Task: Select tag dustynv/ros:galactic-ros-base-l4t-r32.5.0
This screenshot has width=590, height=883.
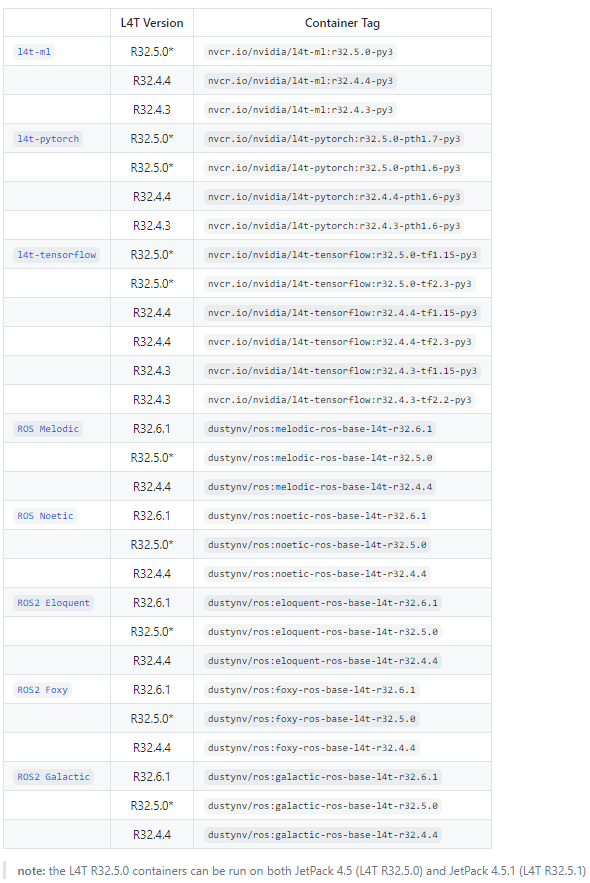Action: [x=323, y=806]
